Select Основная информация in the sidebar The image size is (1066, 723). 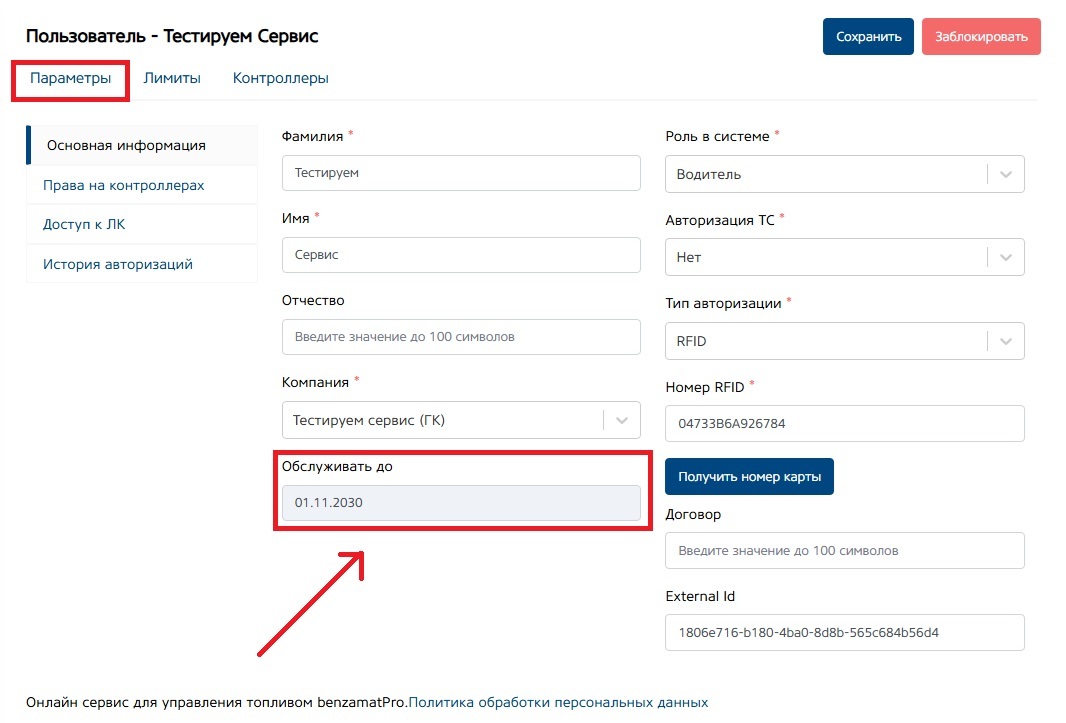click(126, 145)
